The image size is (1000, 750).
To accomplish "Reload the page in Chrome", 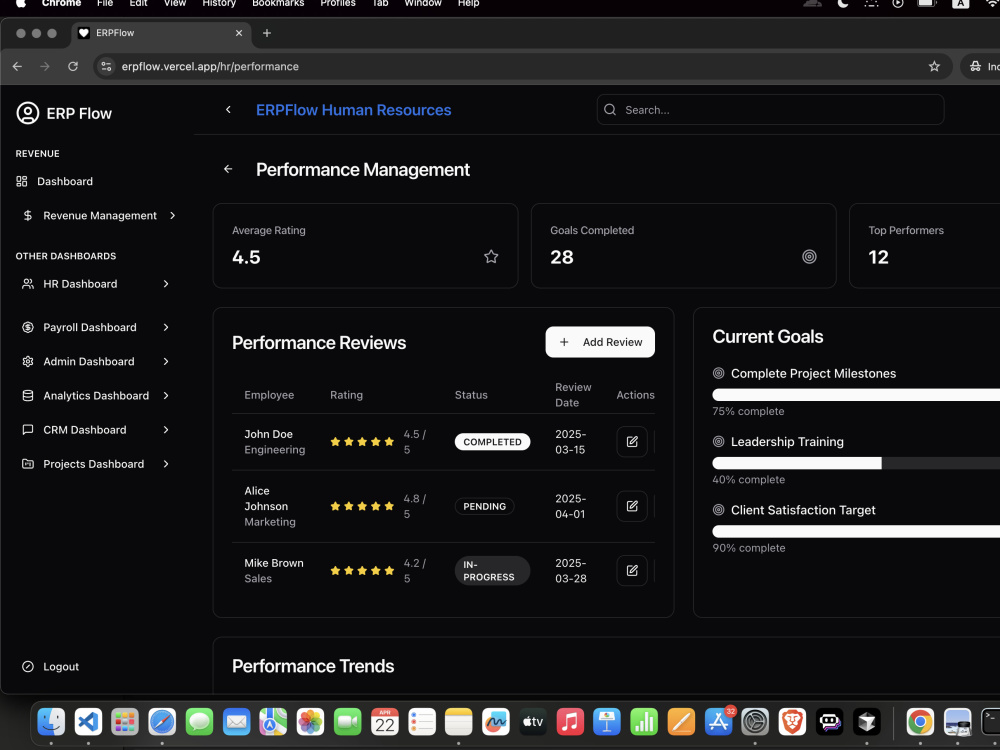I will tap(73, 66).
